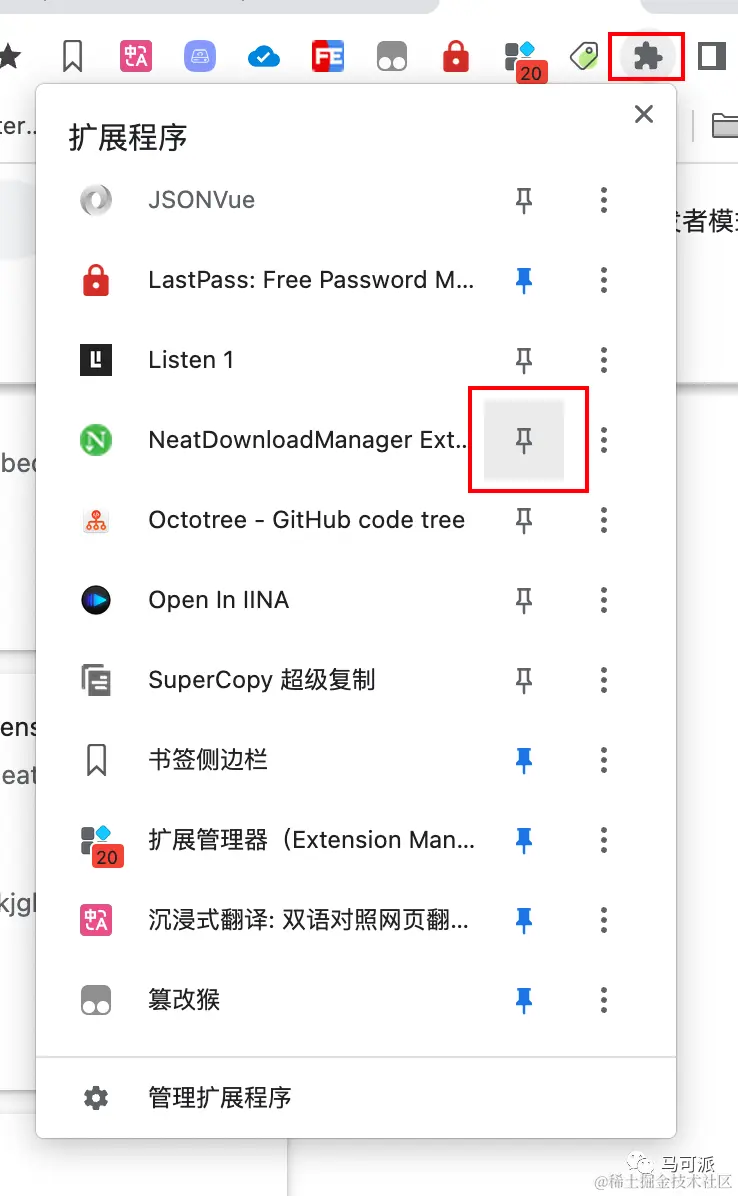Click the LastPass toolbar icon
Viewport: 738px width, 1196px height.
pos(456,56)
